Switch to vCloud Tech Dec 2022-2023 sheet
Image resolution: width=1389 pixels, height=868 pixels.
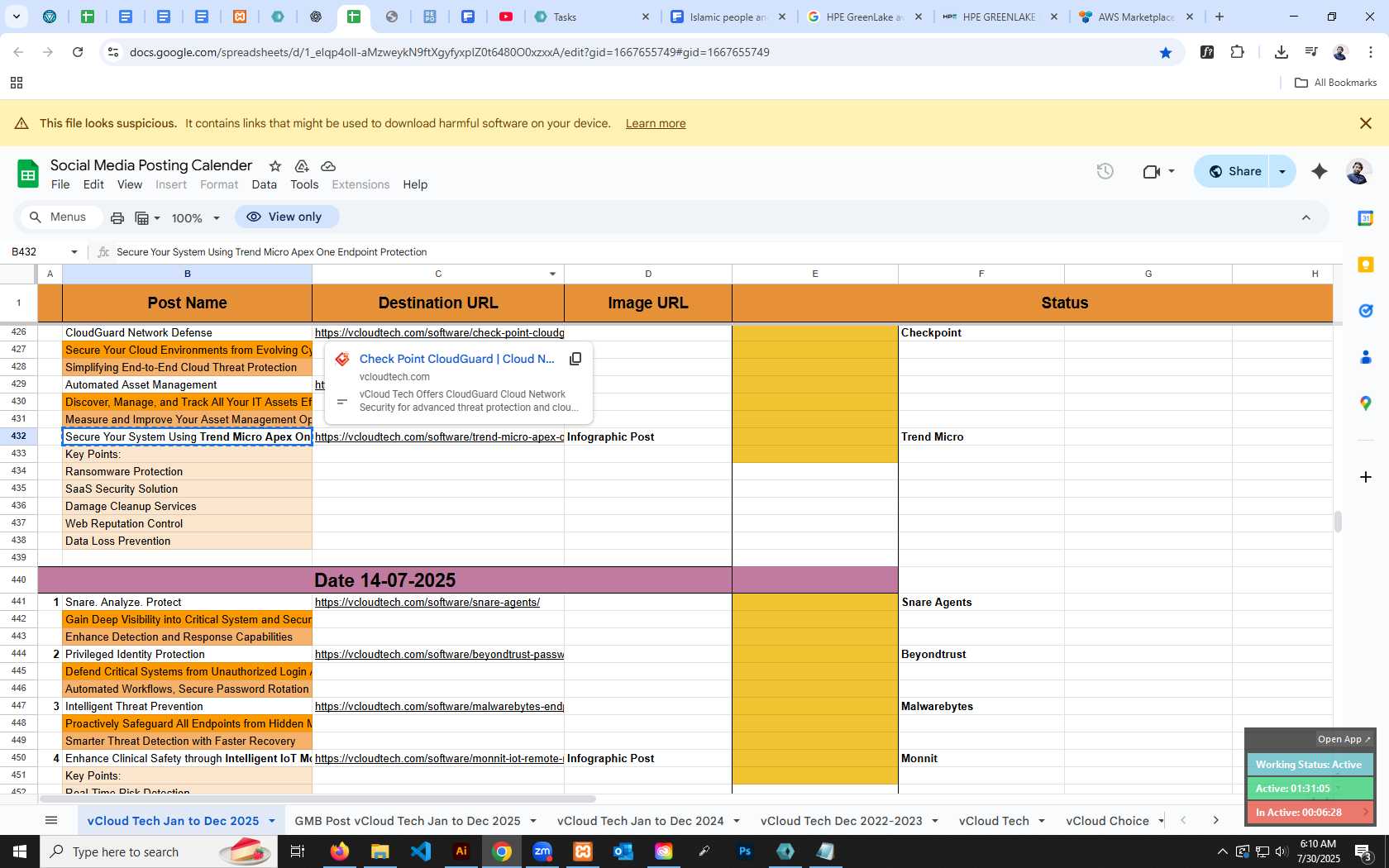(x=841, y=821)
